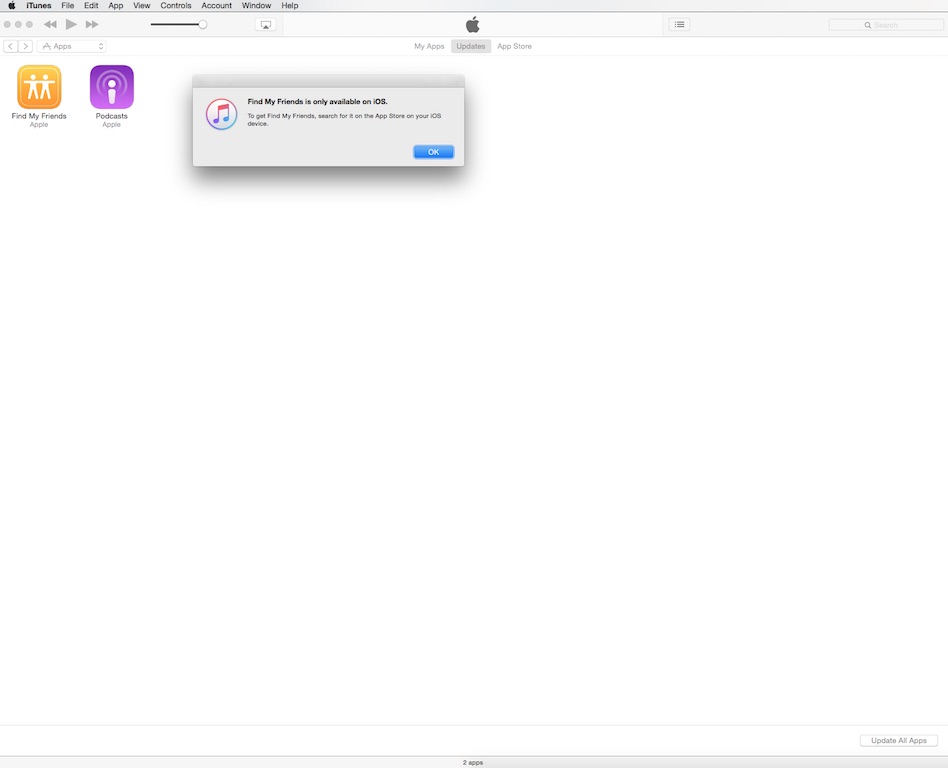The height and width of the screenshot is (768, 948).
Task: Click the rewind playback button
Action: (x=50, y=24)
